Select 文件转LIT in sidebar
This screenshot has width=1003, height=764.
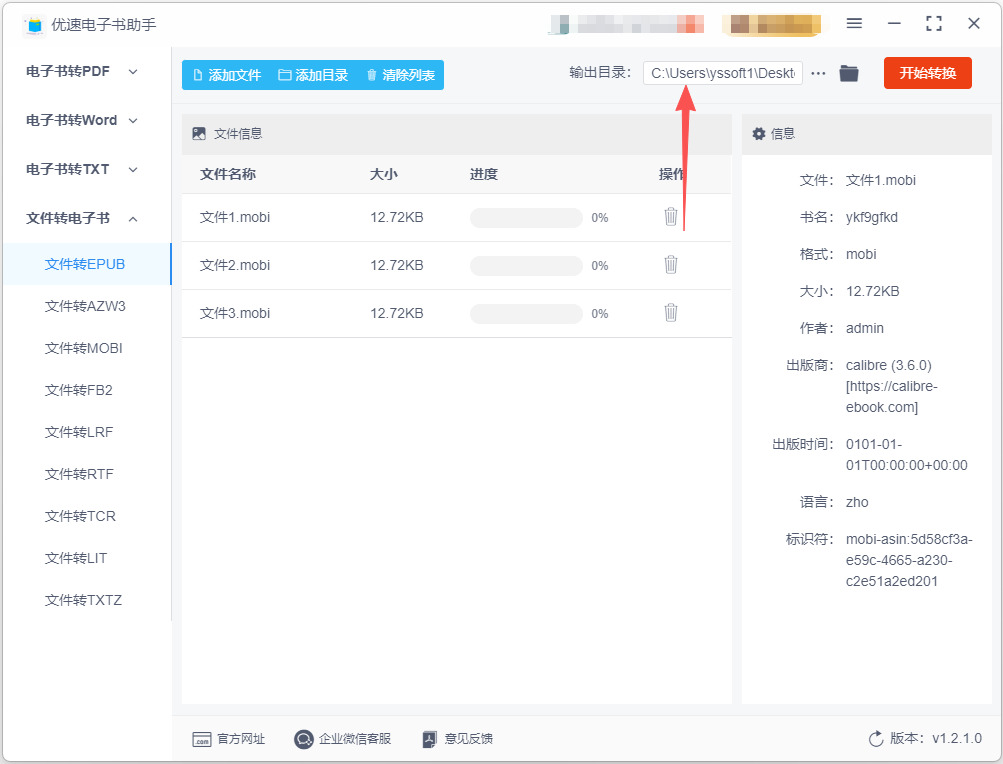click(x=76, y=558)
